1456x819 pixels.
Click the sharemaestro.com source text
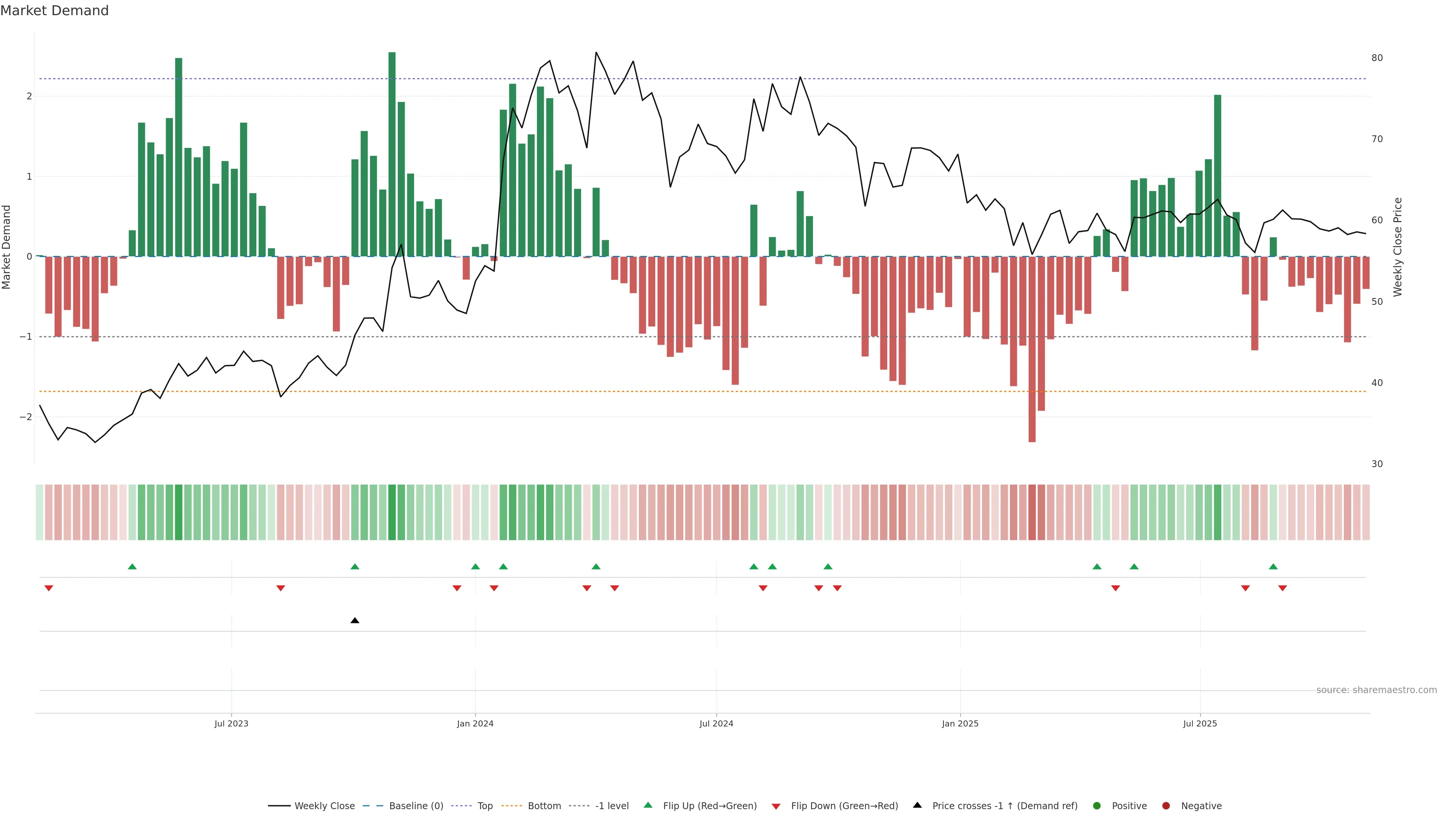point(1376,690)
